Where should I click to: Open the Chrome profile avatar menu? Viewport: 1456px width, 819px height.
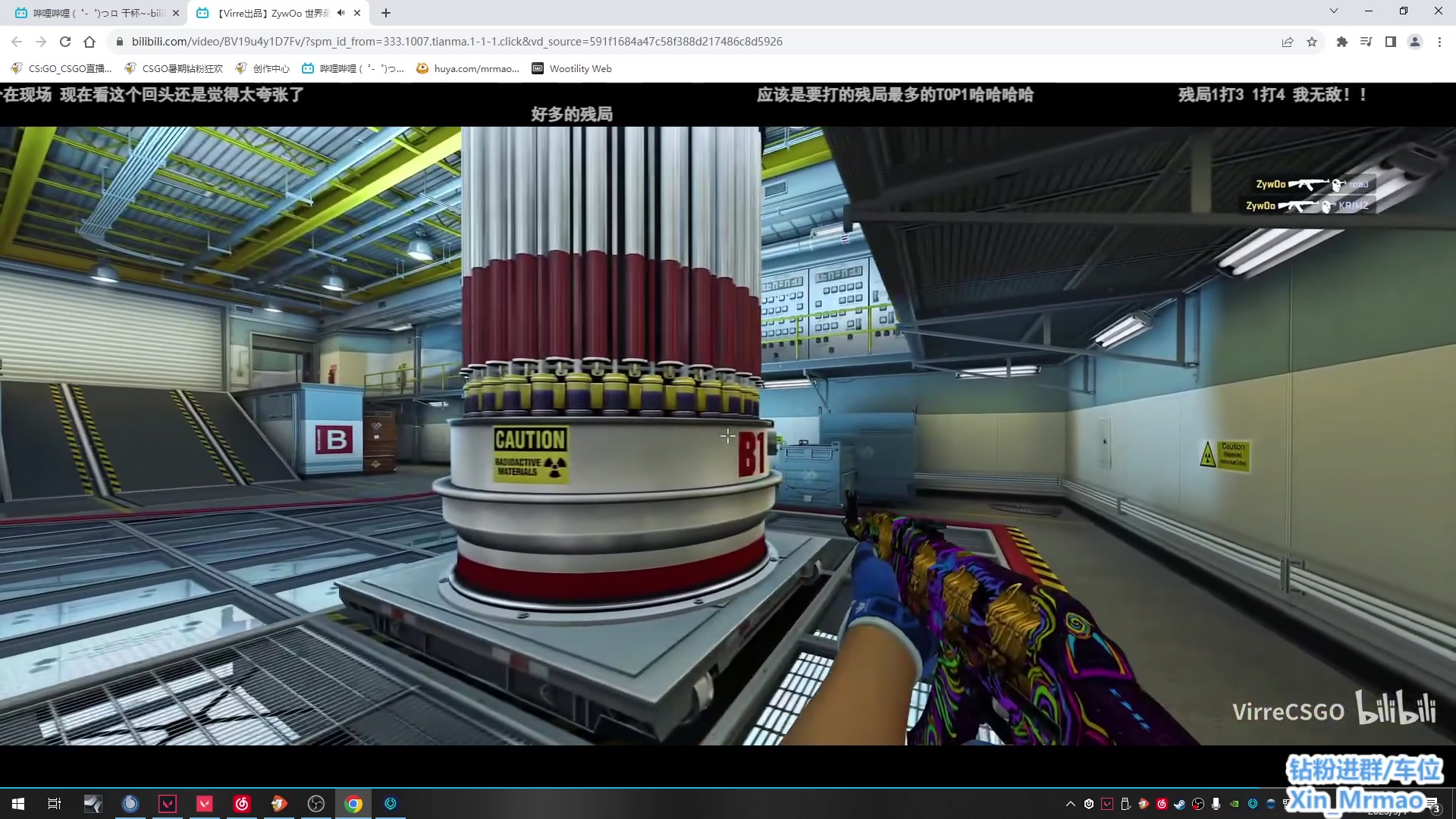click(1415, 42)
